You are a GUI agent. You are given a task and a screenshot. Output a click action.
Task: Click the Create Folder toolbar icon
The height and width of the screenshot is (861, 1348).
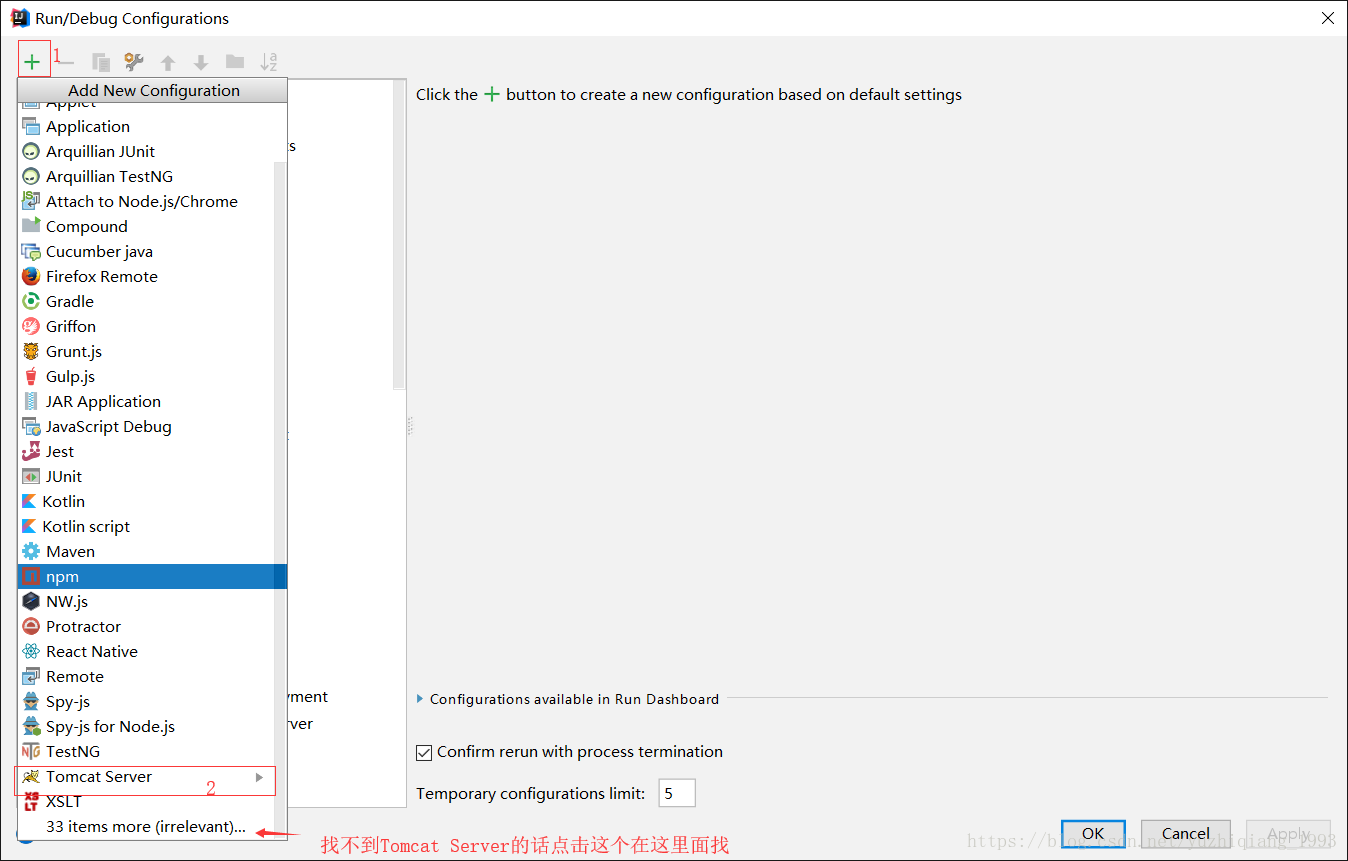(235, 62)
